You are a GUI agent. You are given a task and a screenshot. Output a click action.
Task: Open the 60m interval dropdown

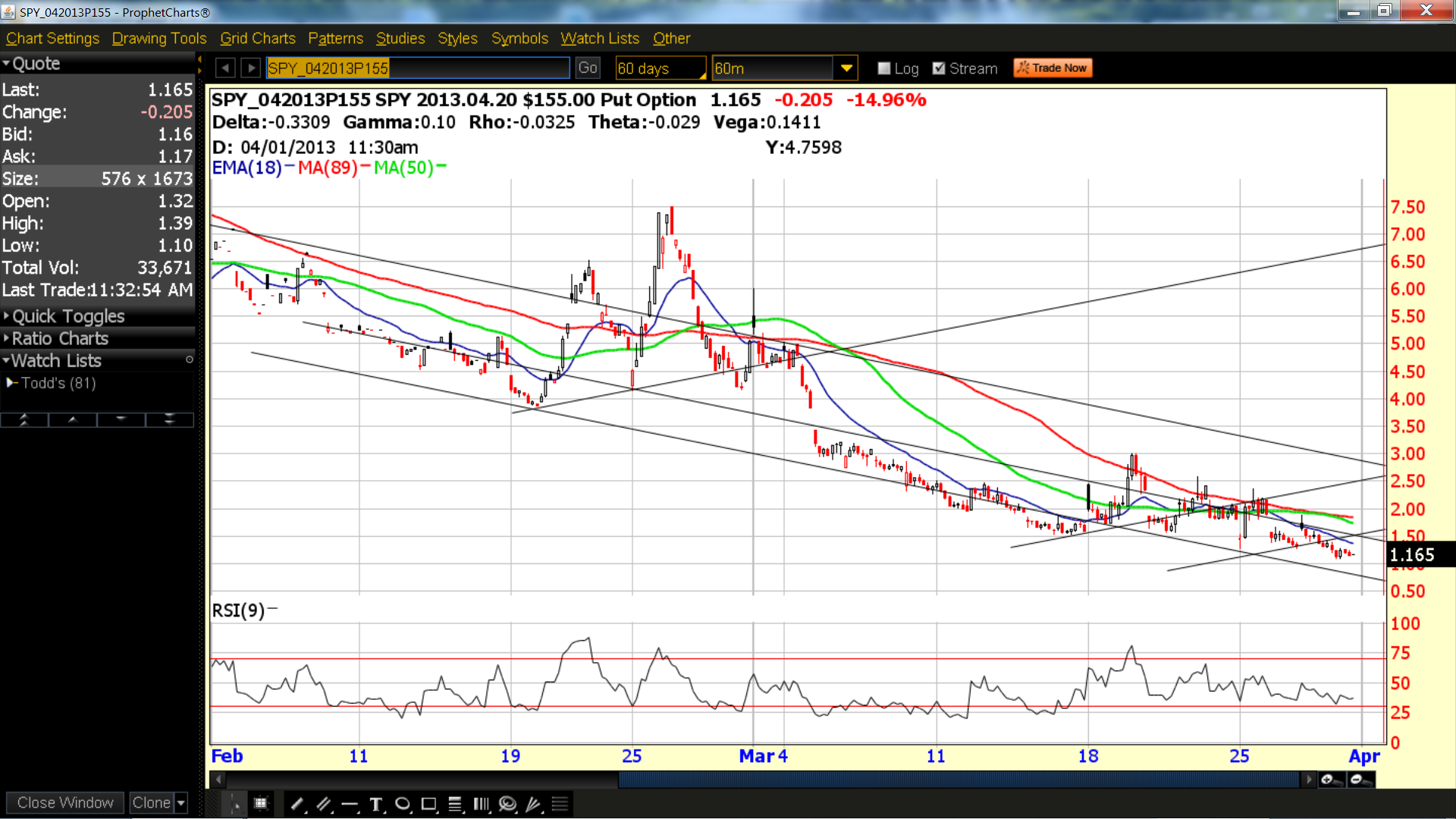point(846,68)
